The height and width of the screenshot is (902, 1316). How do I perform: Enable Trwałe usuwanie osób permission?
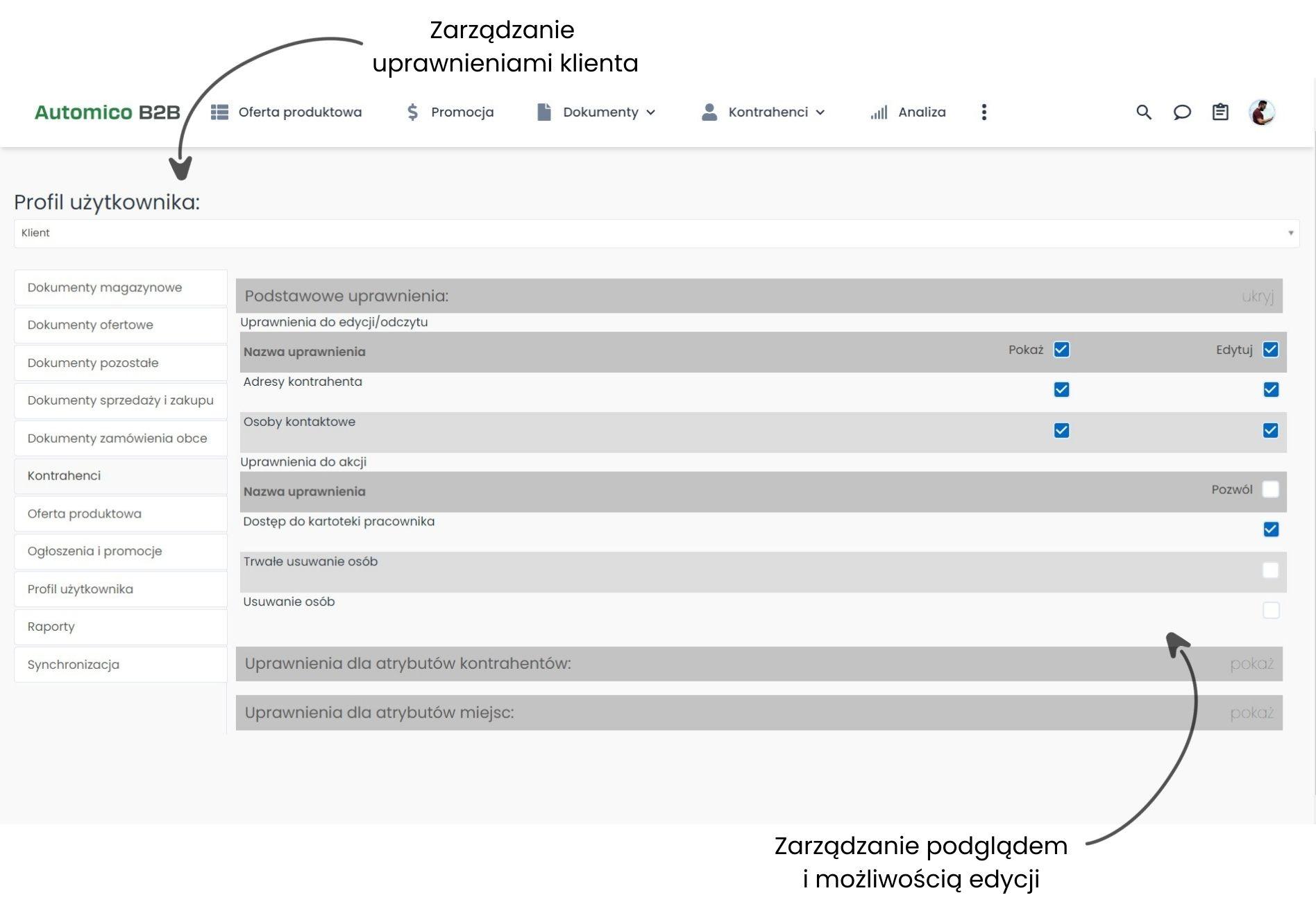pyautogui.click(x=1270, y=570)
